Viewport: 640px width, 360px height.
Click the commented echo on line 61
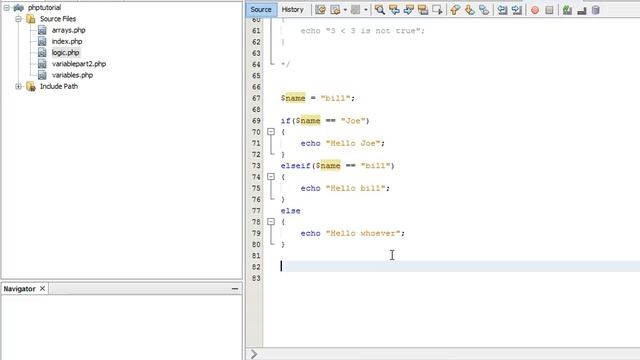[x=363, y=31]
